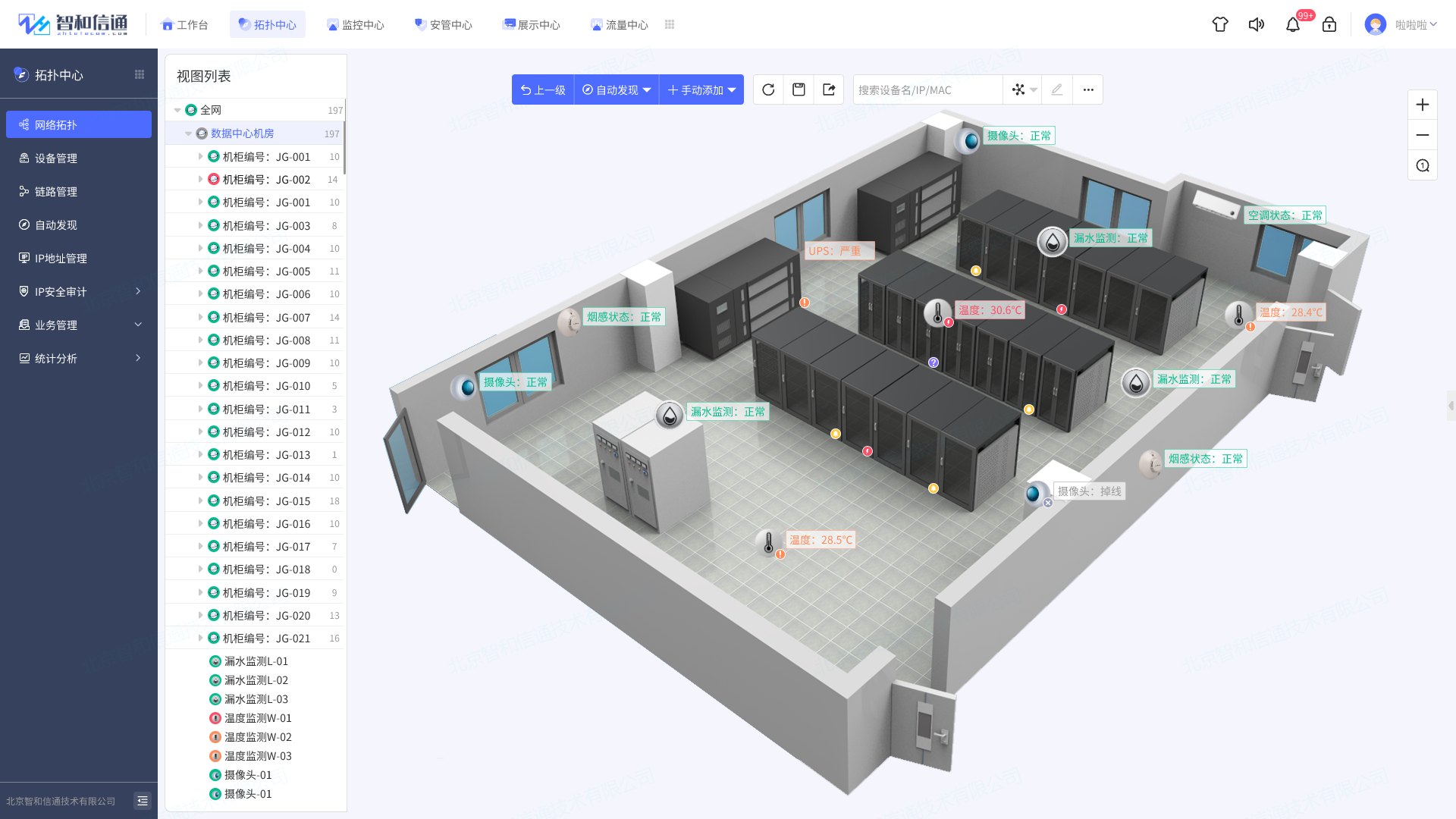Click the theme shirt icon
The height and width of the screenshot is (819, 1456).
pos(1220,24)
